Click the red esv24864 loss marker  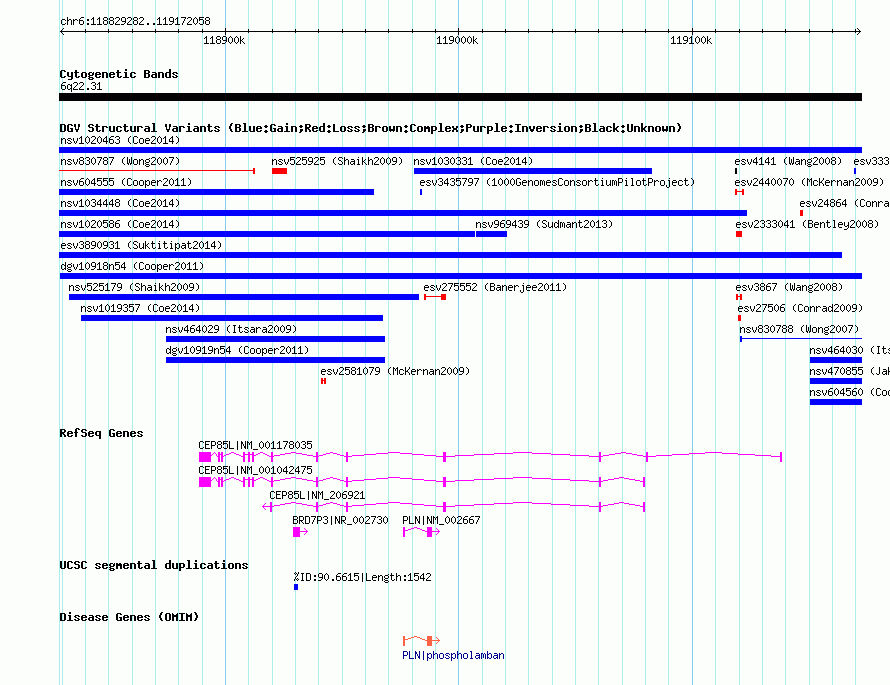[801, 213]
